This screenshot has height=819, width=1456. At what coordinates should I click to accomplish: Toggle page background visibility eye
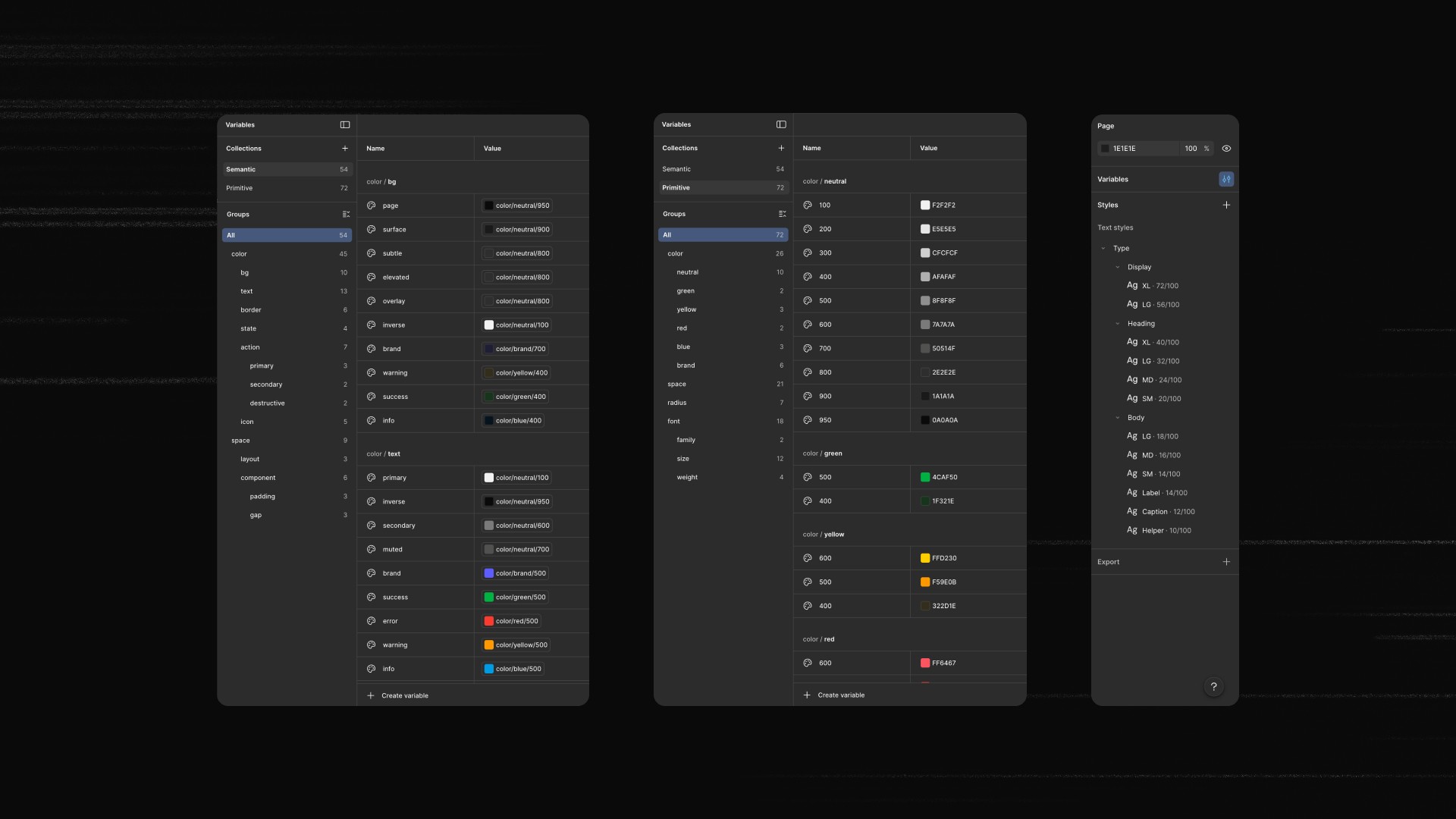point(1226,149)
